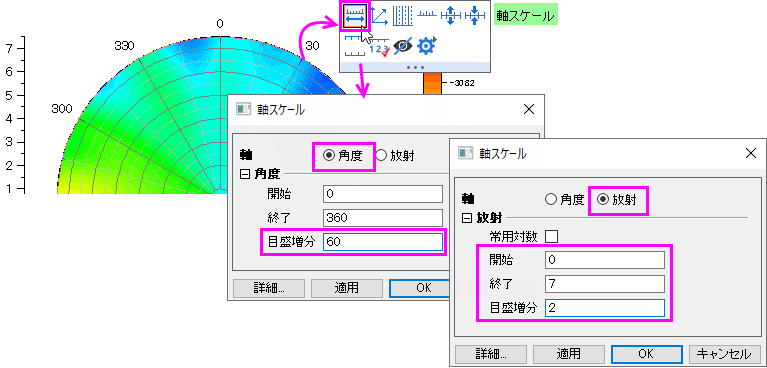This screenshot has height=368, width=767.
Task: Click the opposite axis rulers icon
Action: click(355, 46)
